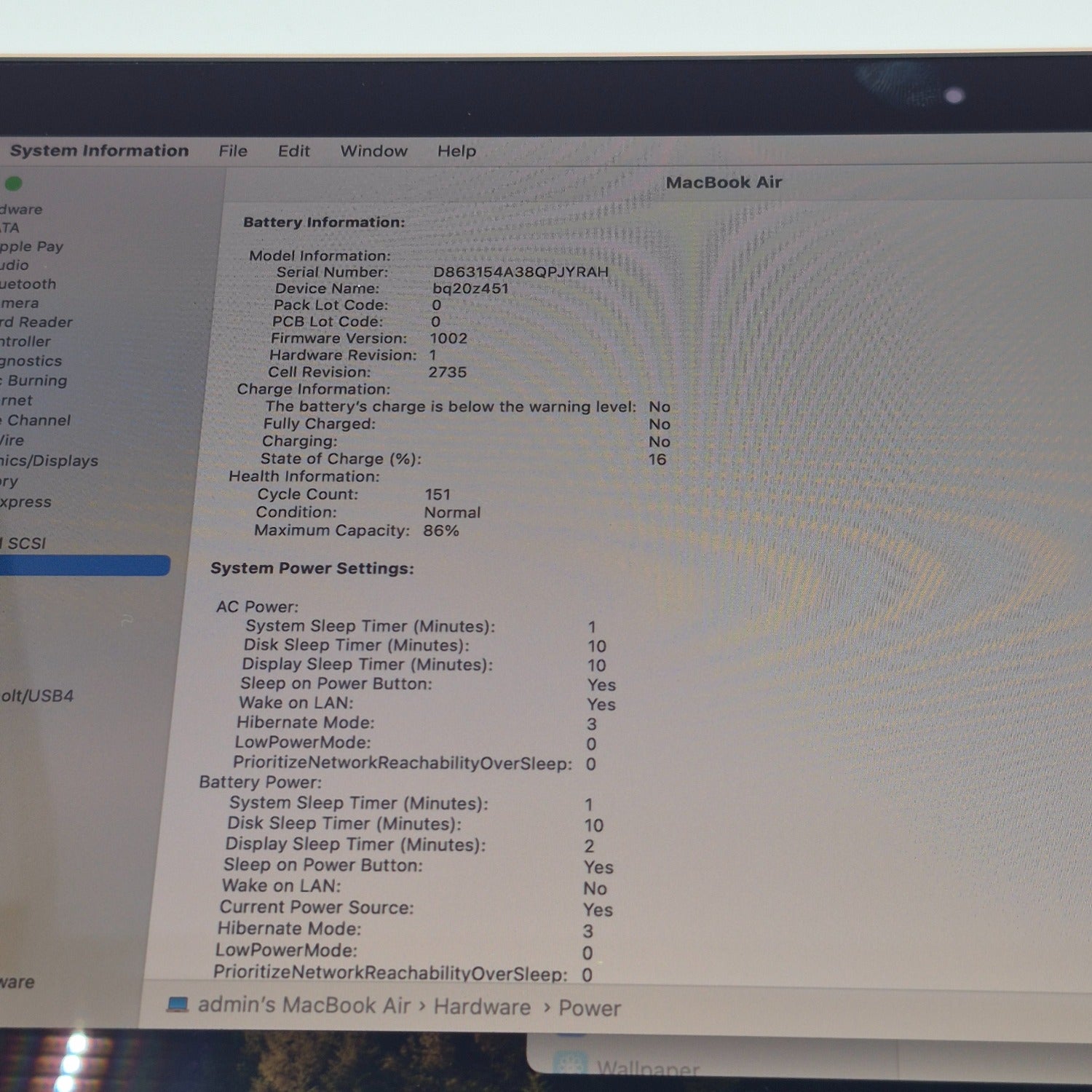The width and height of the screenshot is (1092, 1092).
Task: Click the "Hardware Revision:" label
Action: point(343,355)
